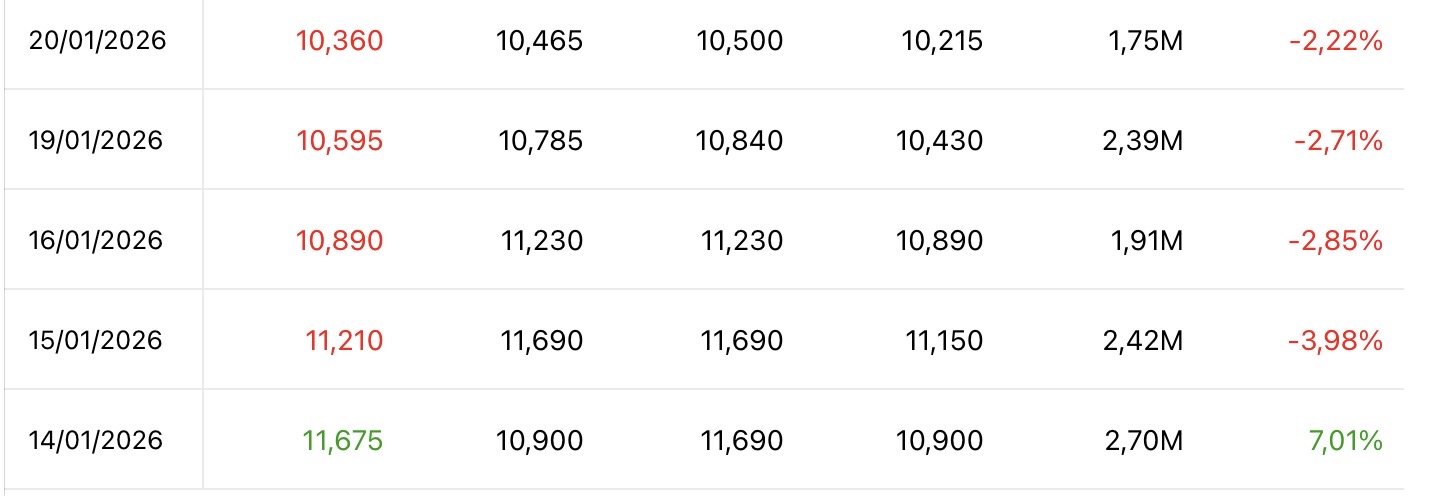The width and height of the screenshot is (1445, 496).
Task: Click the 19/01/2026 date cell
Action: (95, 141)
